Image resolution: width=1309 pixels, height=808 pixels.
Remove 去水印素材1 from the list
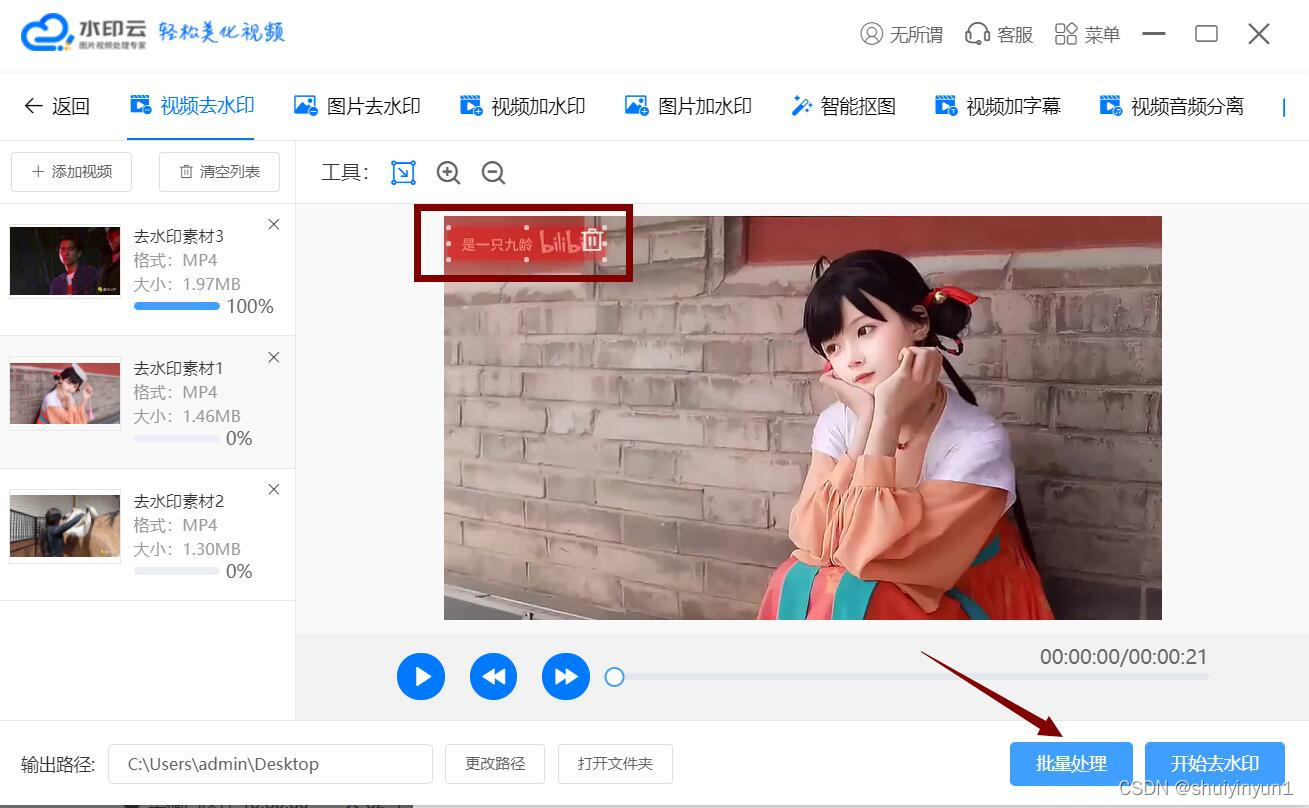click(274, 357)
